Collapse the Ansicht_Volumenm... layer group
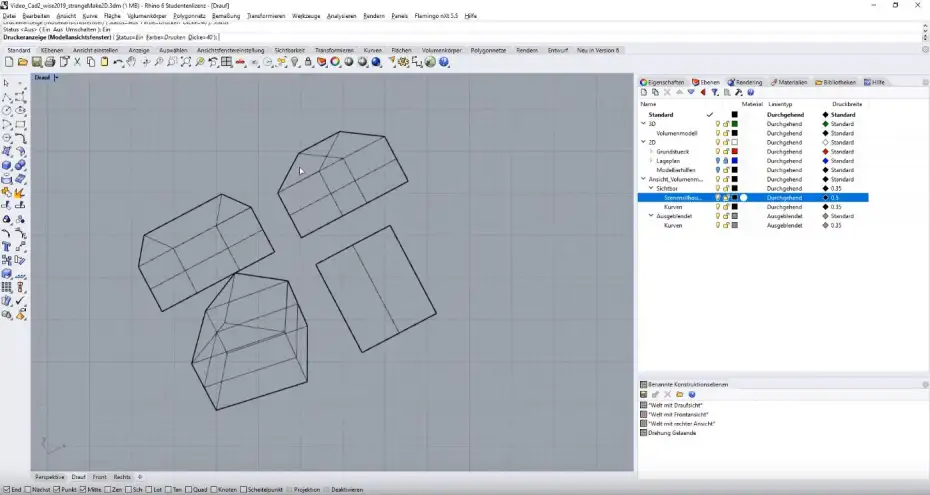 [x=644, y=179]
